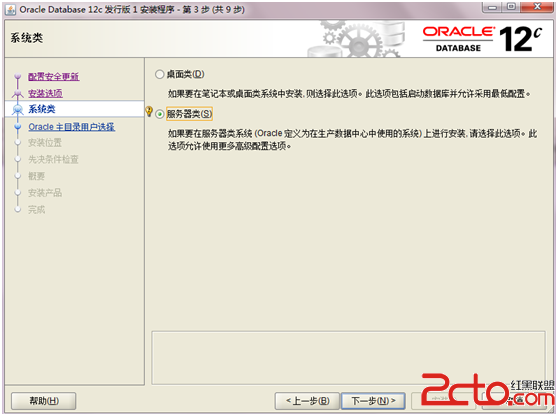This screenshot has width=558, height=416.
Task: Click the message text area at bottom
Action: (348, 358)
